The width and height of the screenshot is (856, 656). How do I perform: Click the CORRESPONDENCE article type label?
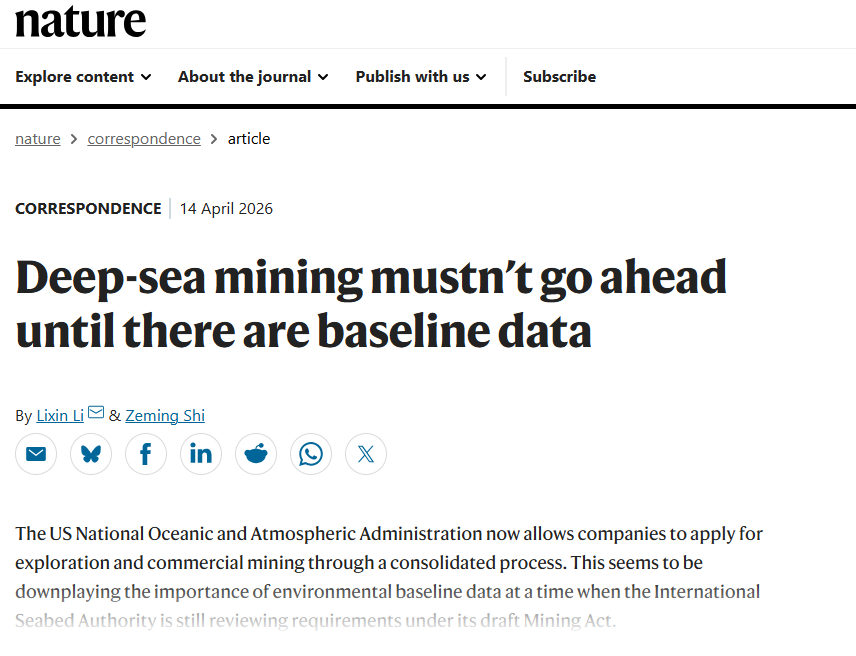[x=88, y=209]
